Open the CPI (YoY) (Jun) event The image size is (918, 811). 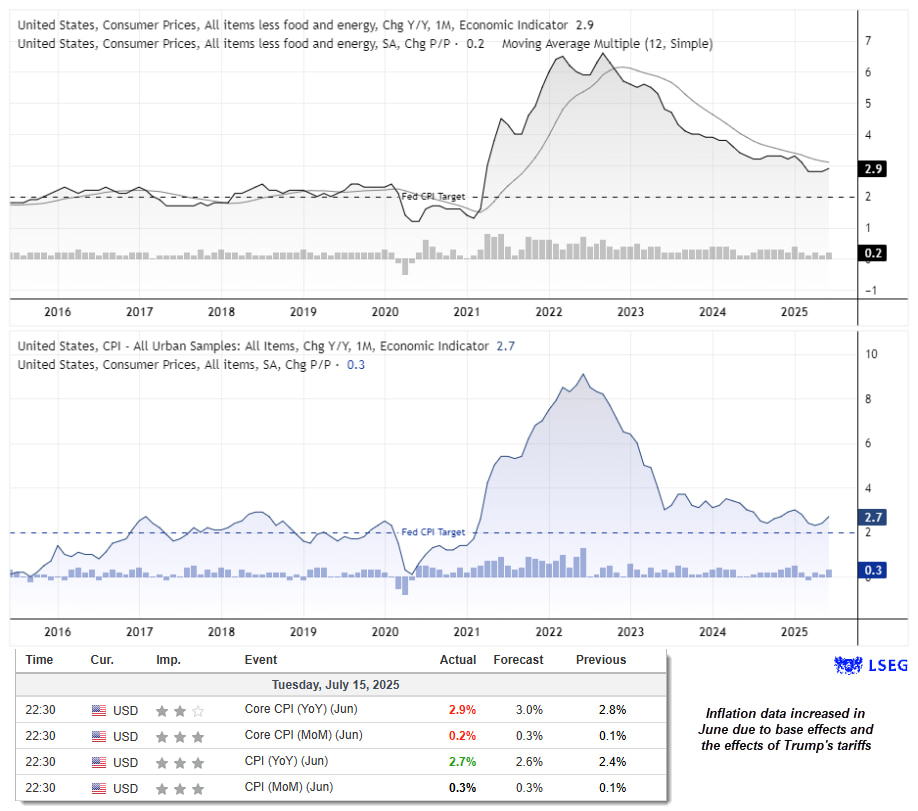pyautogui.click(x=290, y=762)
